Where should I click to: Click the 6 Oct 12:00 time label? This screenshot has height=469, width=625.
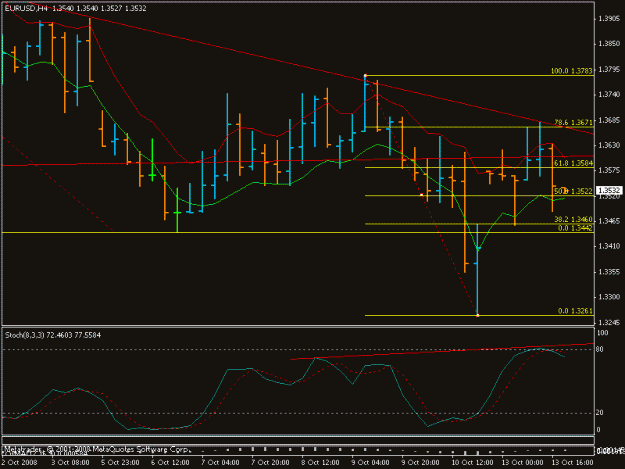(170, 463)
